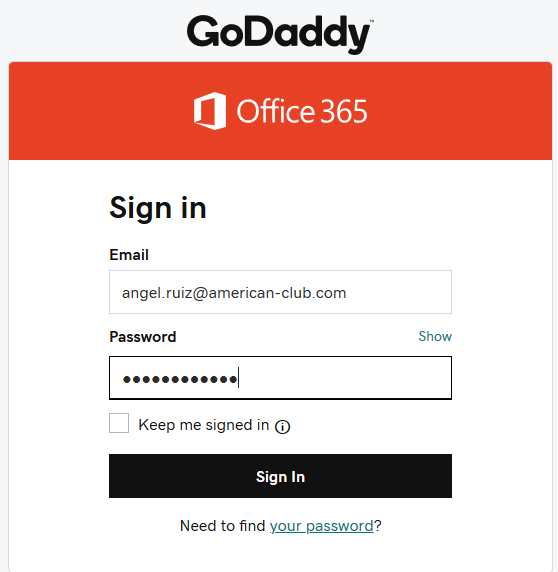The height and width of the screenshot is (572, 558).
Task: Click inside the Password input field
Action: point(280,378)
